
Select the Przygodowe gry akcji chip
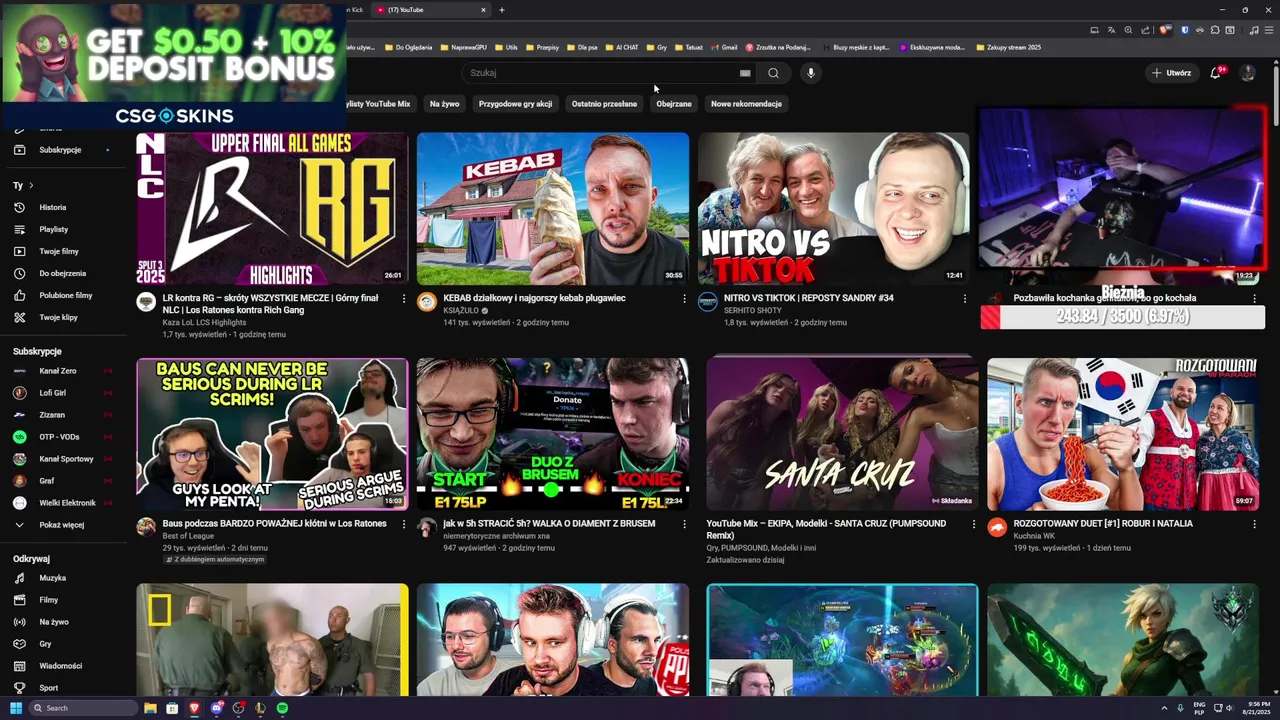(x=515, y=104)
